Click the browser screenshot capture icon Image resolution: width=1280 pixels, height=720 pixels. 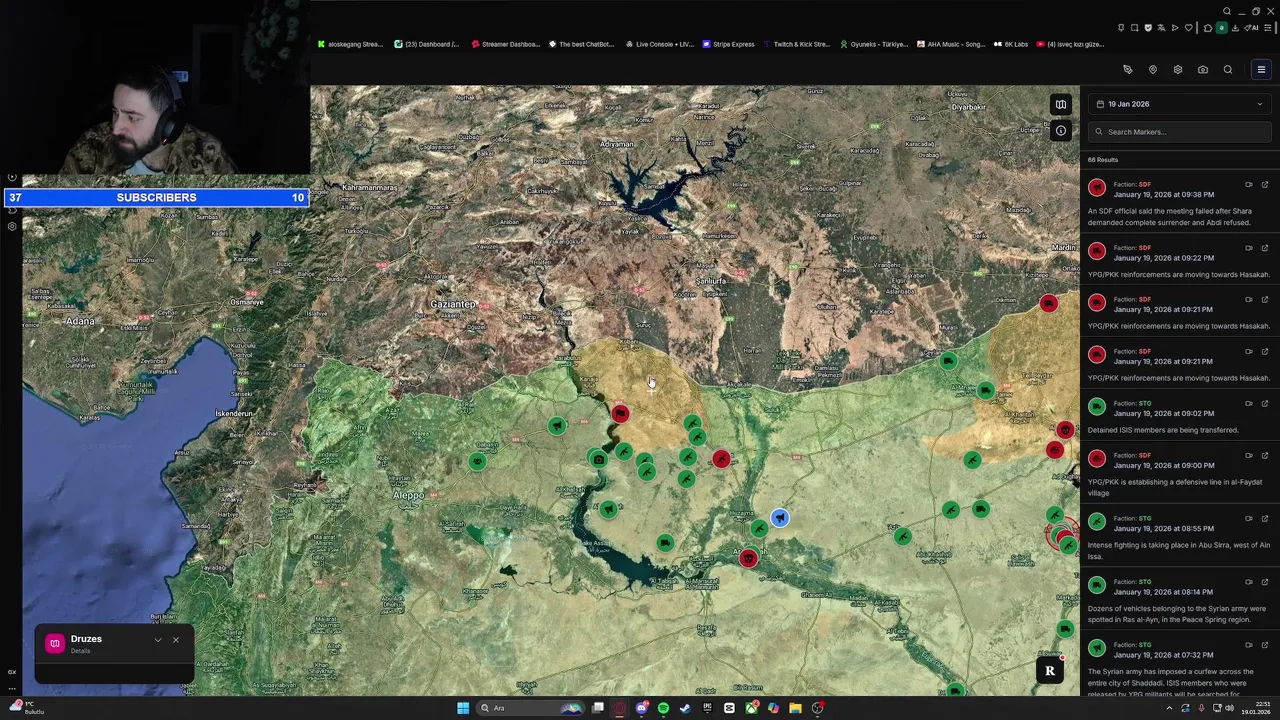(1135, 28)
